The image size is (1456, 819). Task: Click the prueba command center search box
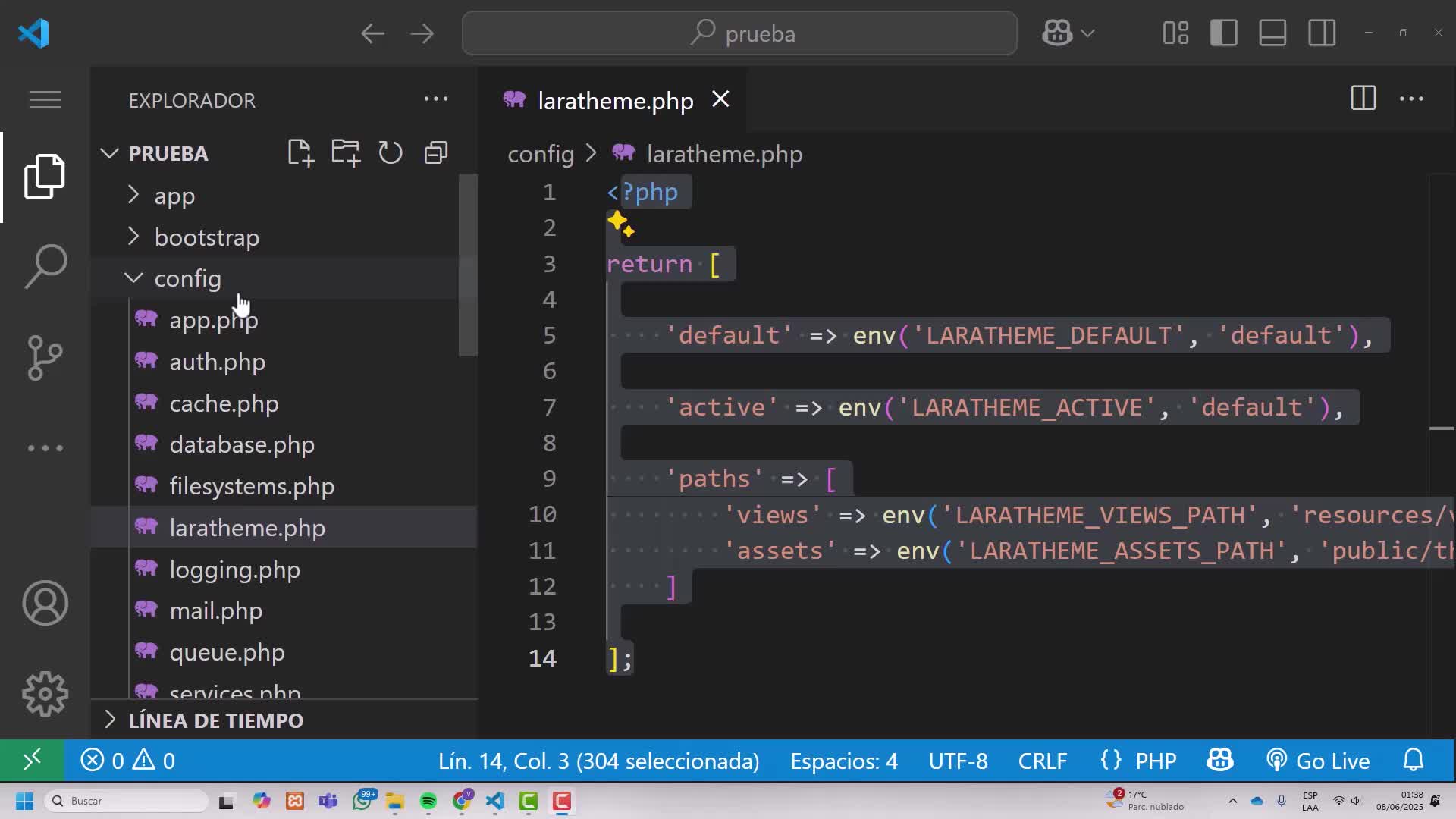pos(739,33)
